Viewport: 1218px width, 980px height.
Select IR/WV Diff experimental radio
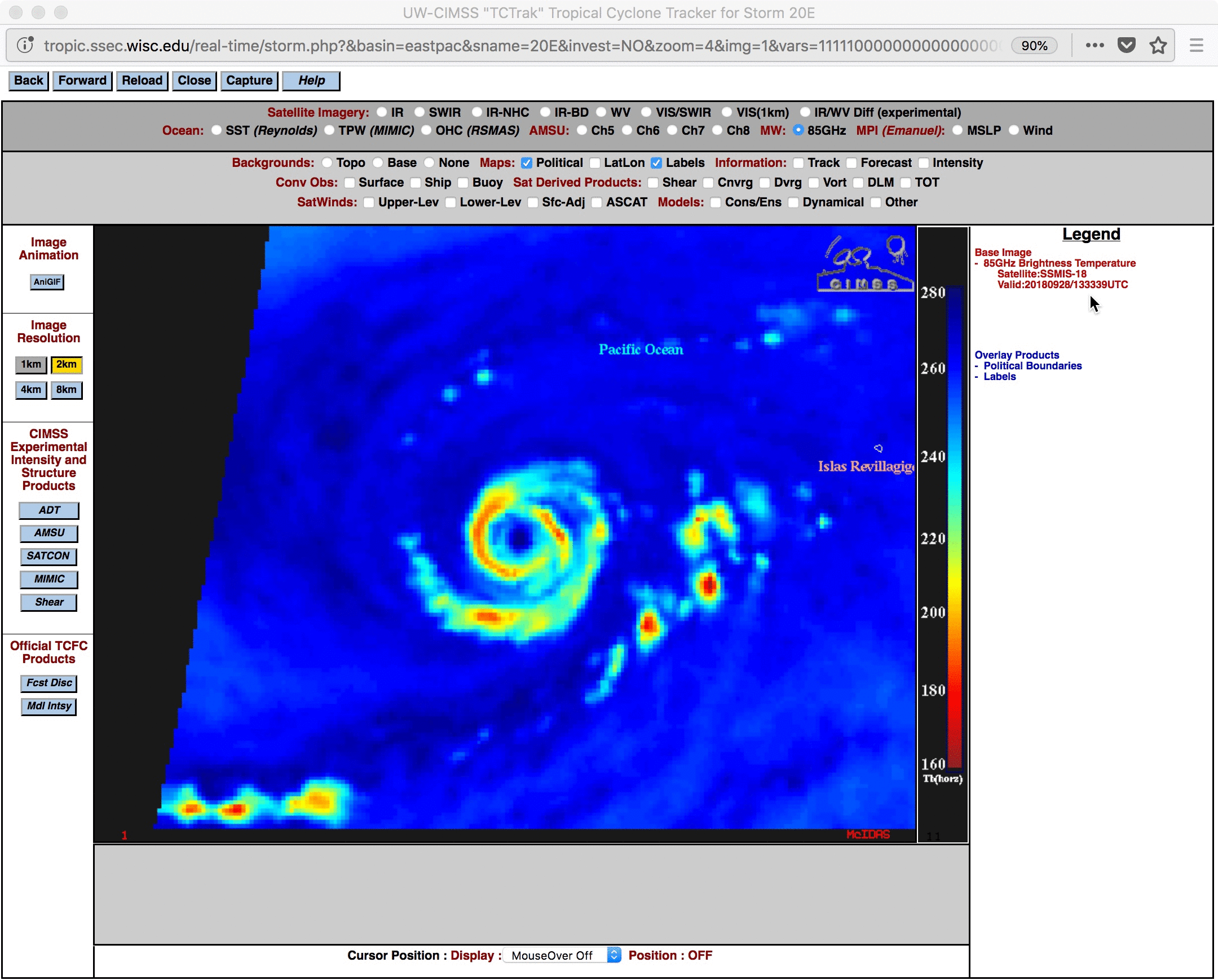tap(805, 112)
